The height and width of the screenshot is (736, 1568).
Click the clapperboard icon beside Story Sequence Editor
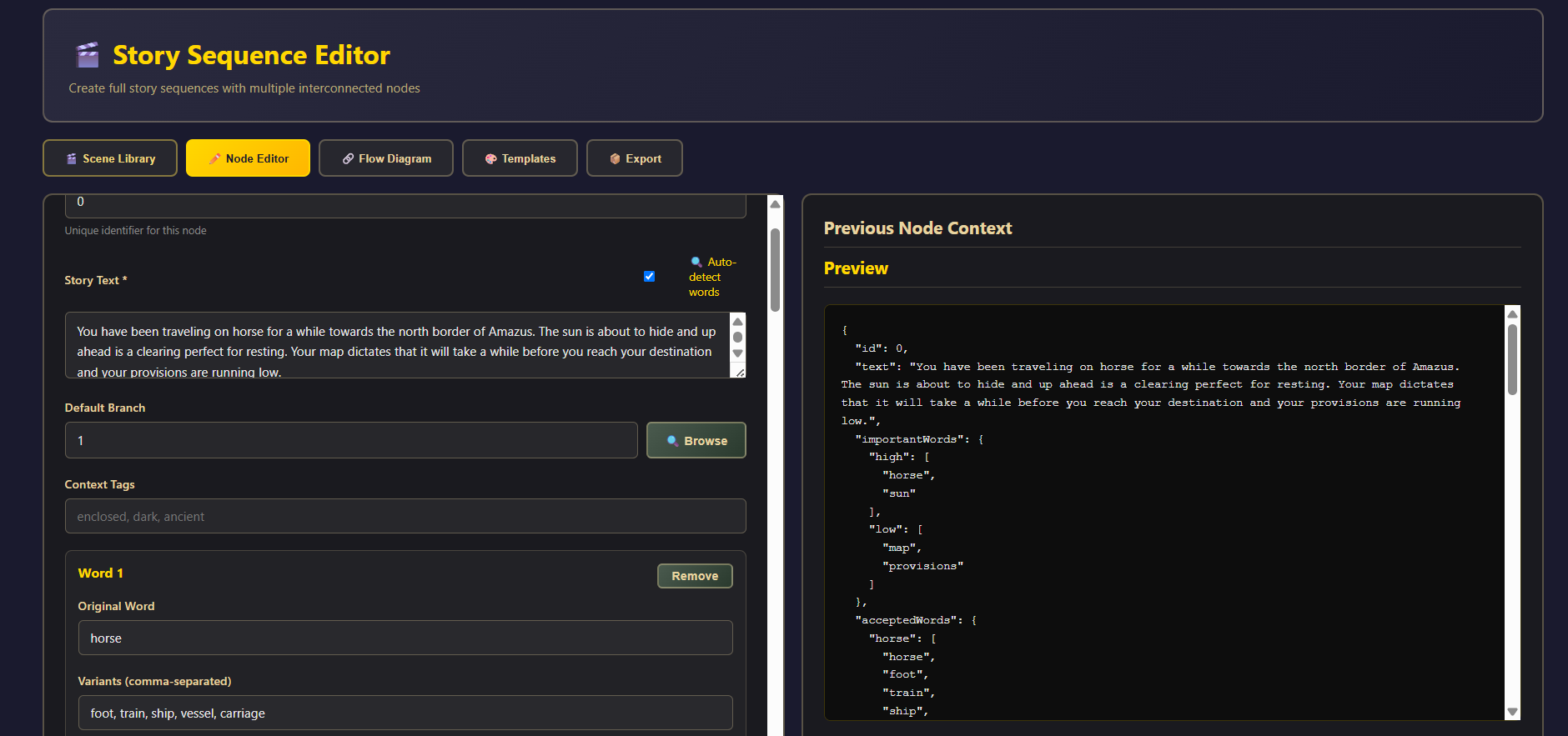click(88, 55)
